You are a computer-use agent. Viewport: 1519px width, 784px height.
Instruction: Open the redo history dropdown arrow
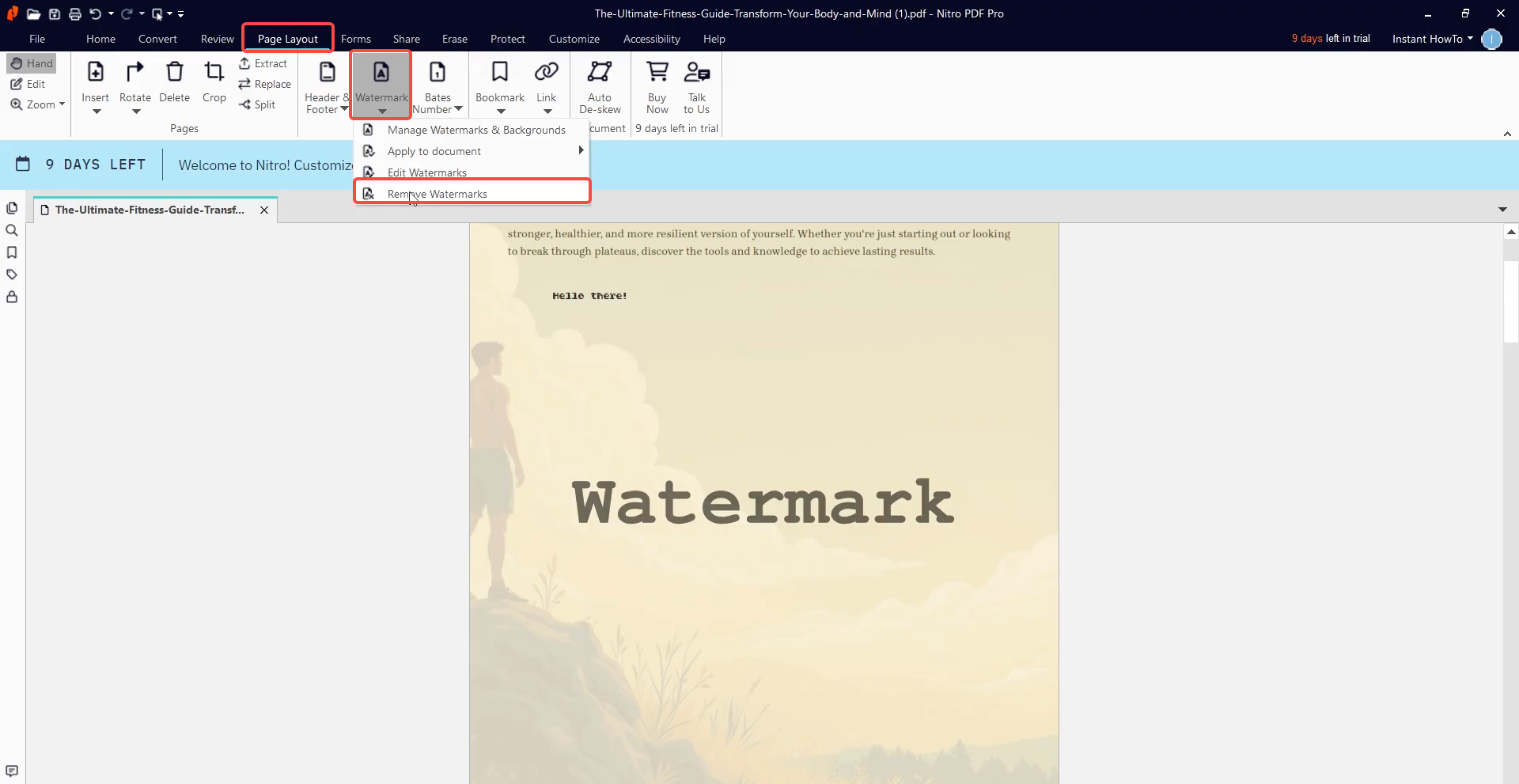(142, 13)
